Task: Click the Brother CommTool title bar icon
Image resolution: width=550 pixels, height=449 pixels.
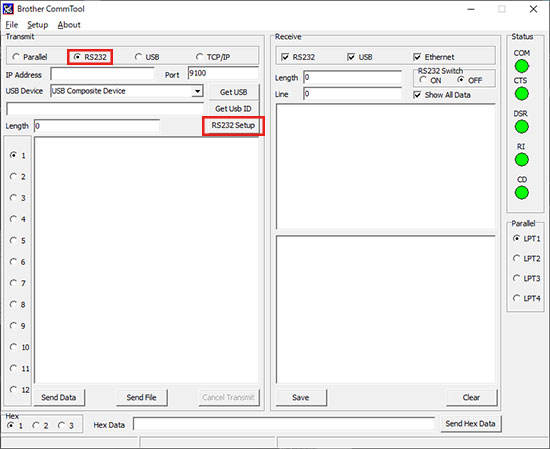Action: coord(8,9)
